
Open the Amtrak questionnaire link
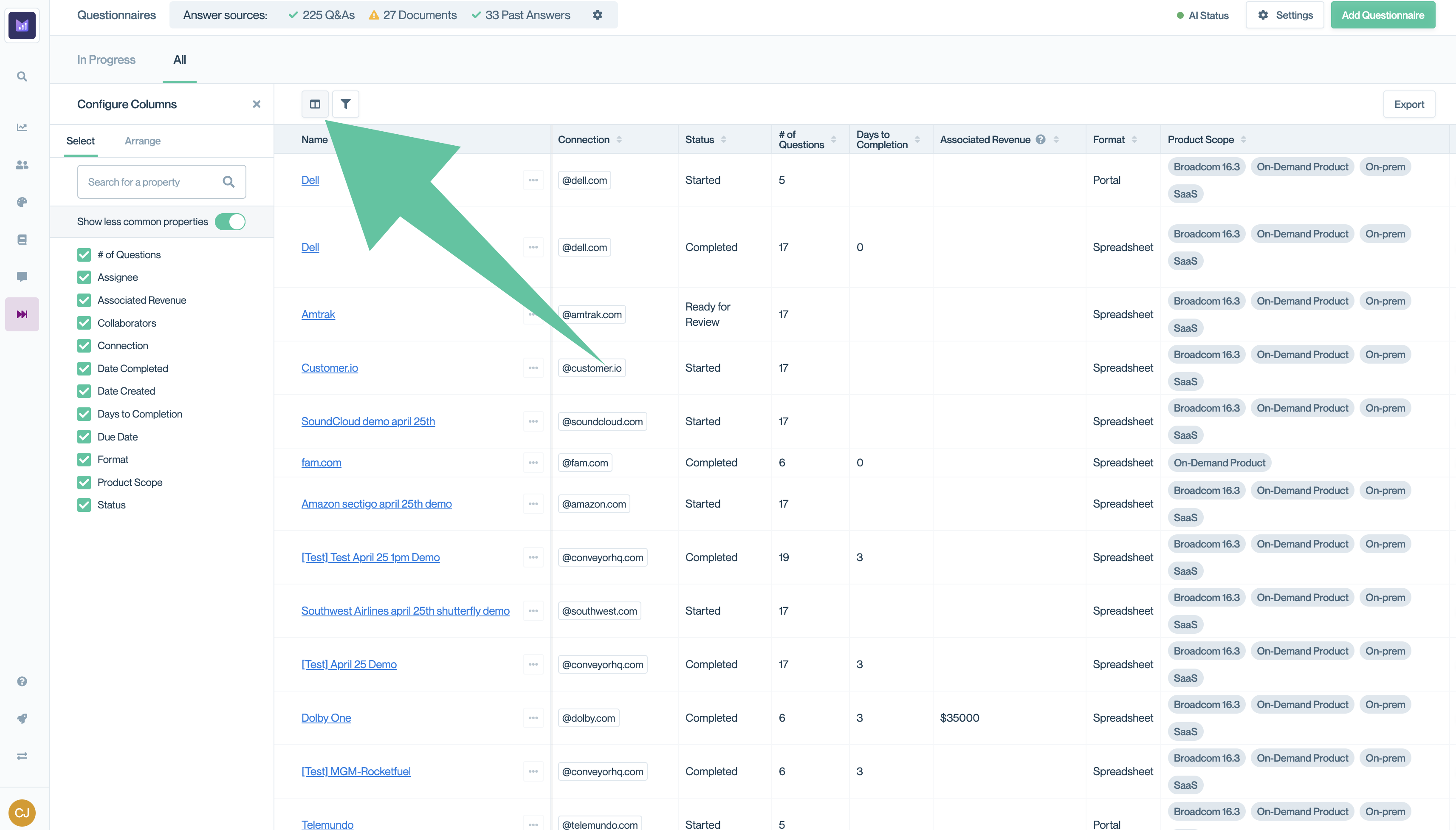coord(318,314)
